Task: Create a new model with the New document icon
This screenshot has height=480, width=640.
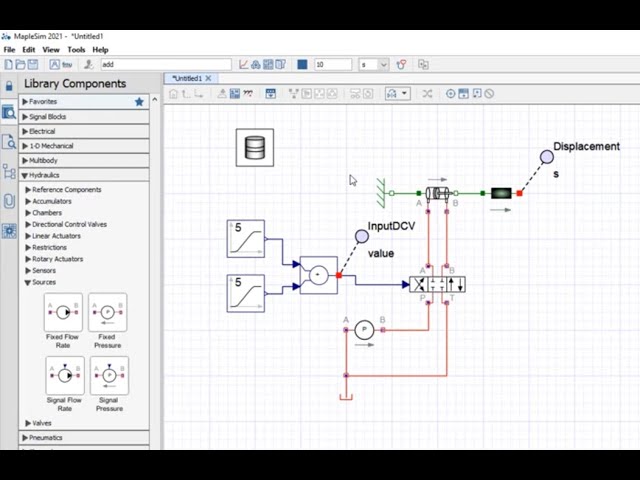Action: 8,64
